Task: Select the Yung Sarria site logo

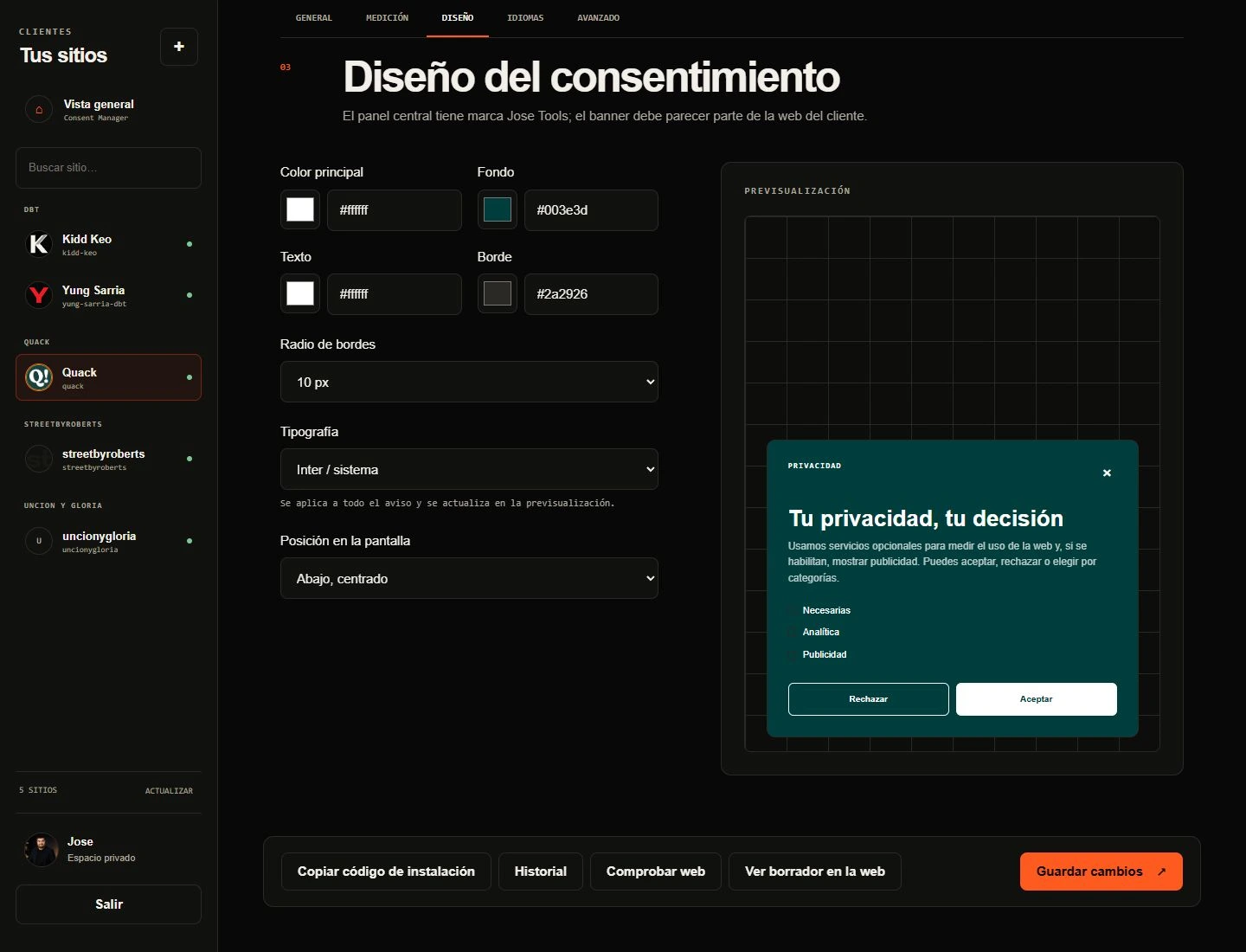Action: pos(39,295)
